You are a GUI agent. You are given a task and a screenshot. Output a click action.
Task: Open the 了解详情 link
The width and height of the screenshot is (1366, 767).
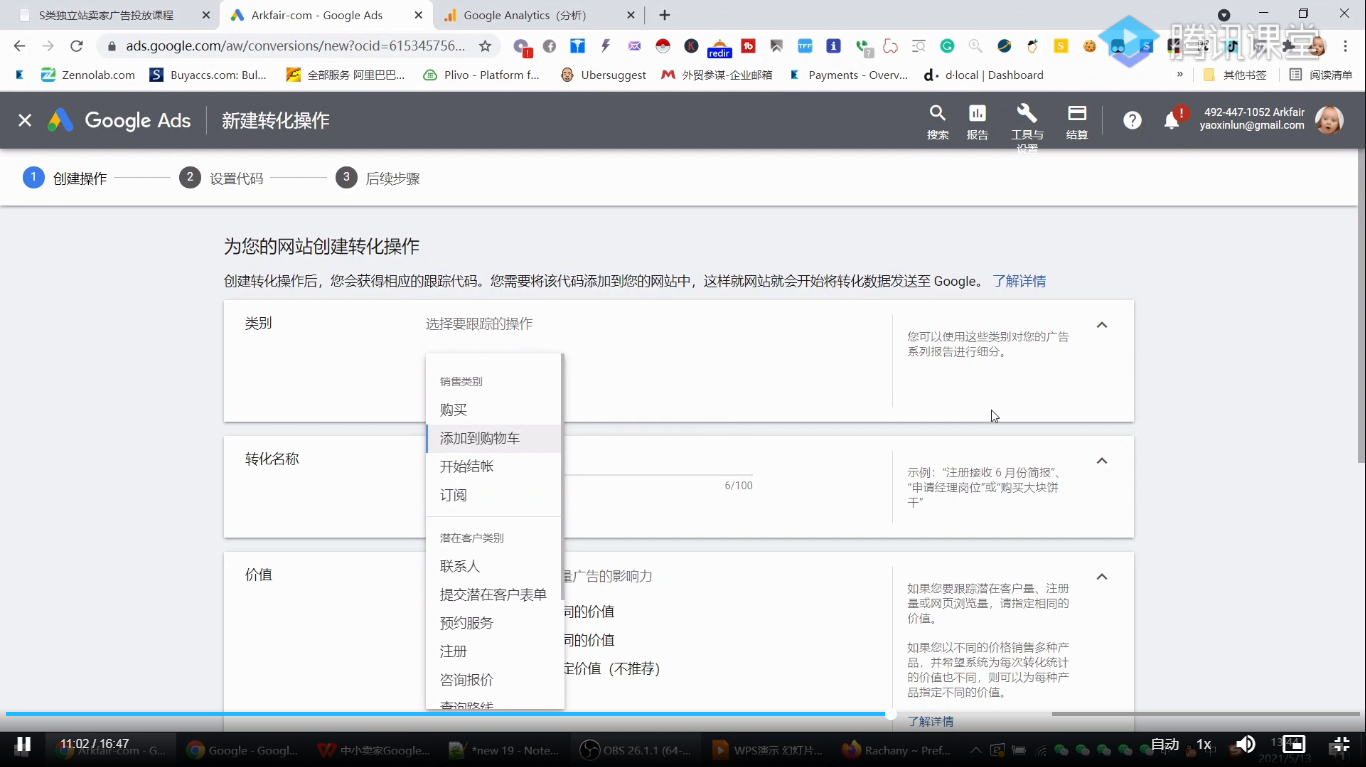pyautogui.click(x=1019, y=281)
